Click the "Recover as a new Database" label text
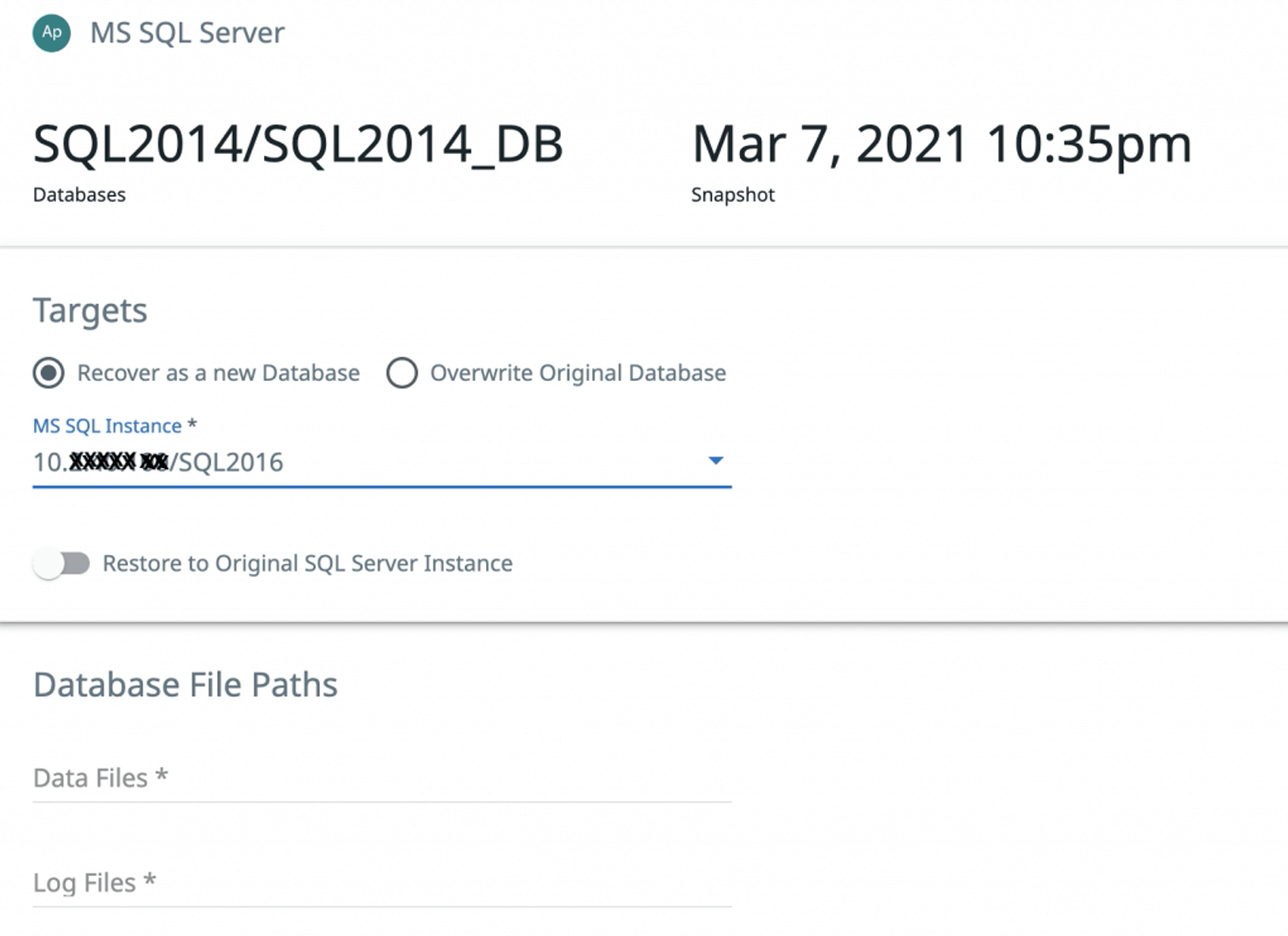The width and height of the screenshot is (1288, 936). (218, 373)
